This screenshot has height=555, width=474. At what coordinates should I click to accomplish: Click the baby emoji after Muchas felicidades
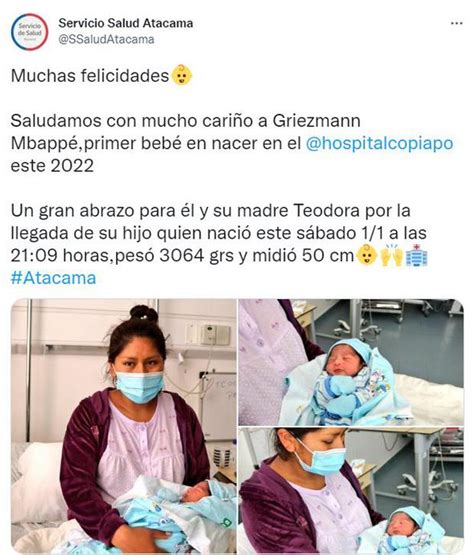(x=182, y=75)
